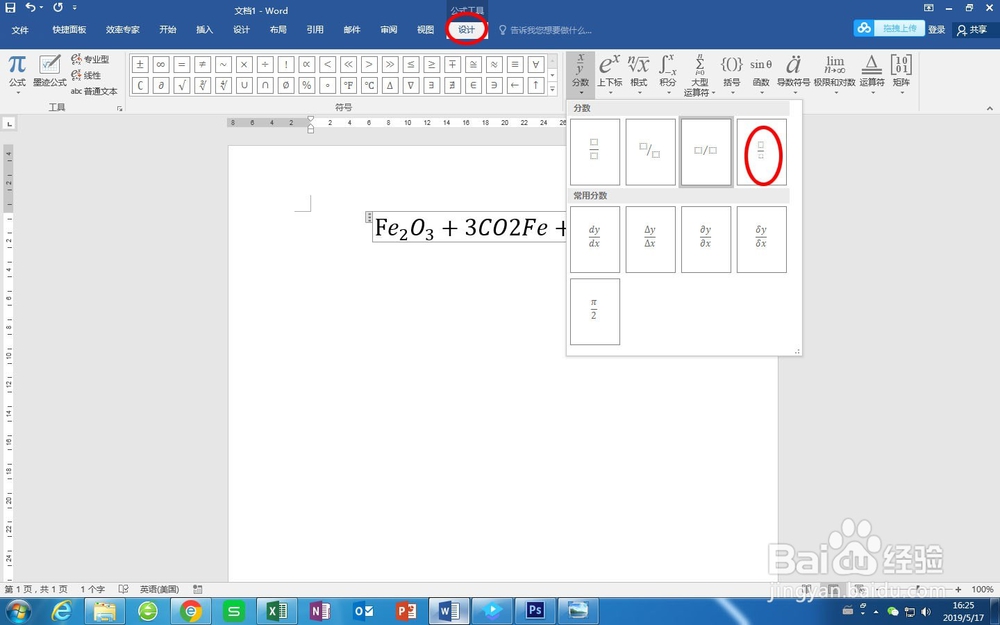Open the 矩阵 matrix dropdown
Image resolution: width=1000 pixels, height=625 pixels.
point(901,74)
